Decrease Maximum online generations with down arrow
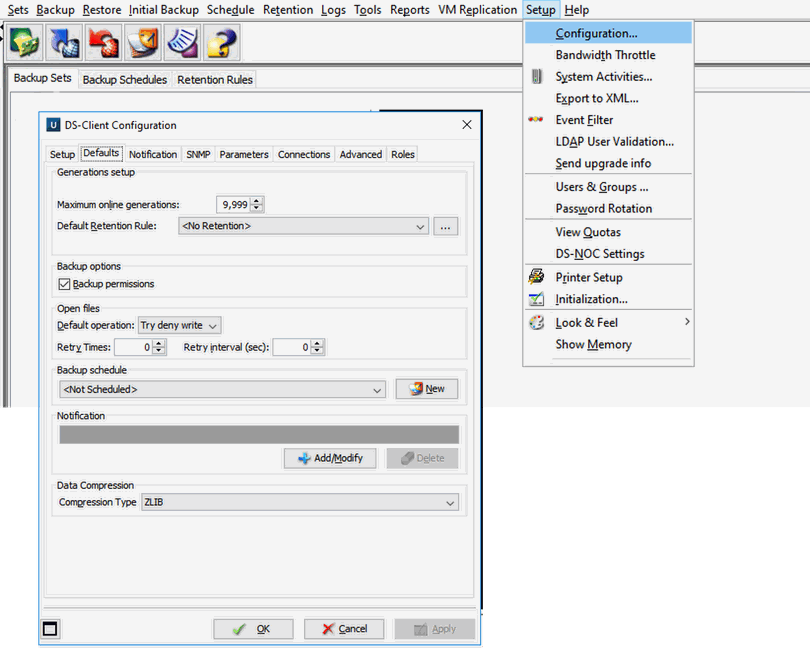The width and height of the screenshot is (810, 648). [257, 208]
